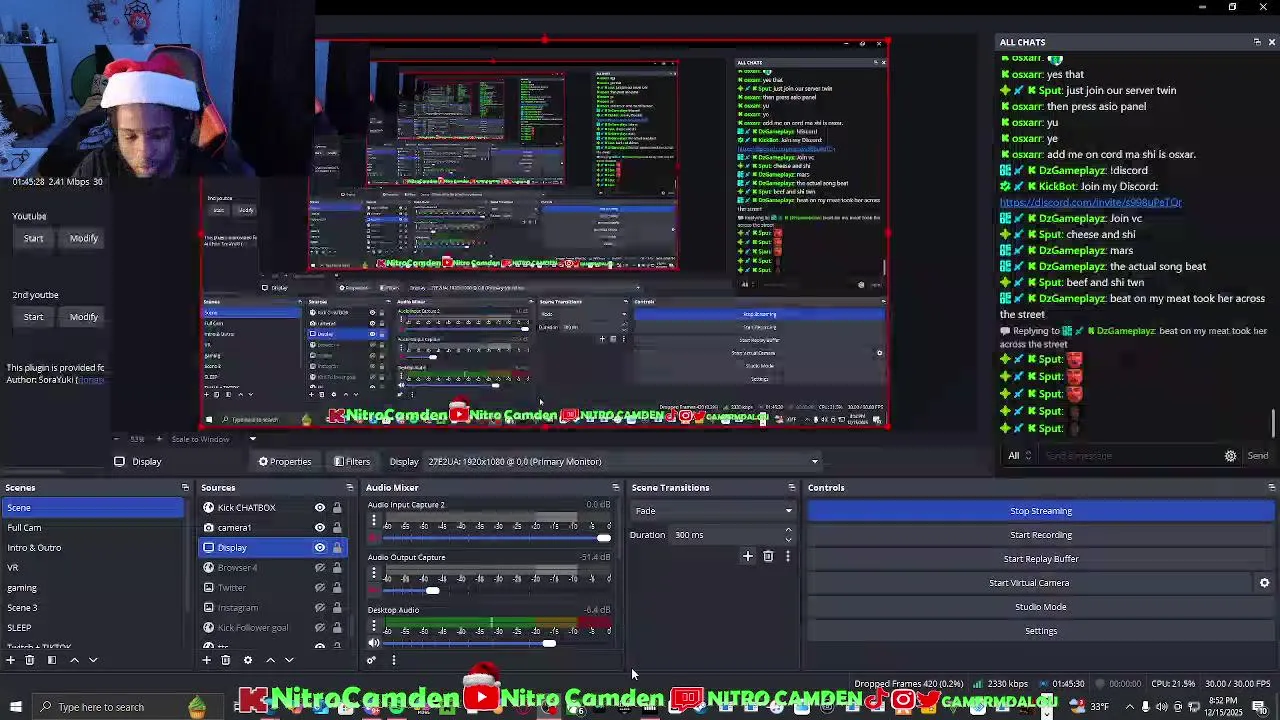Viewport: 1280px width, 720px height.
Task: Open Properties in source toolbar
Action: click(285, 462)
